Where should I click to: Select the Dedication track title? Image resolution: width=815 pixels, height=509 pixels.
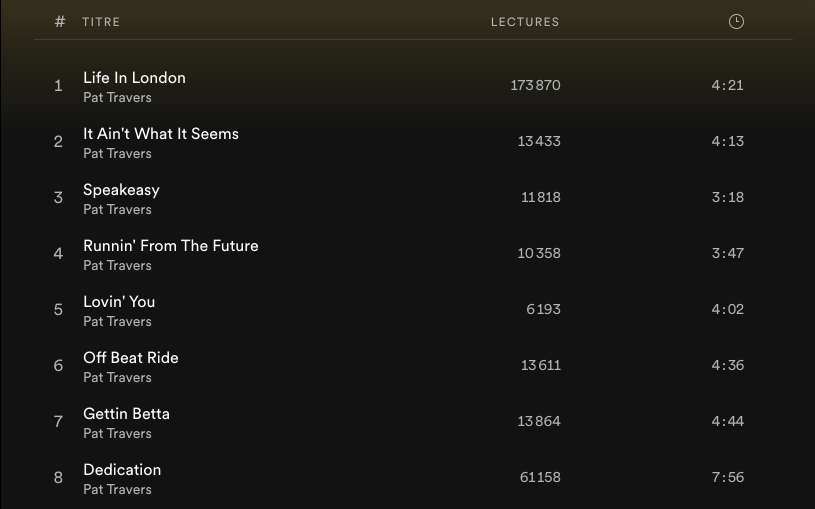click(x=122, y=470)
